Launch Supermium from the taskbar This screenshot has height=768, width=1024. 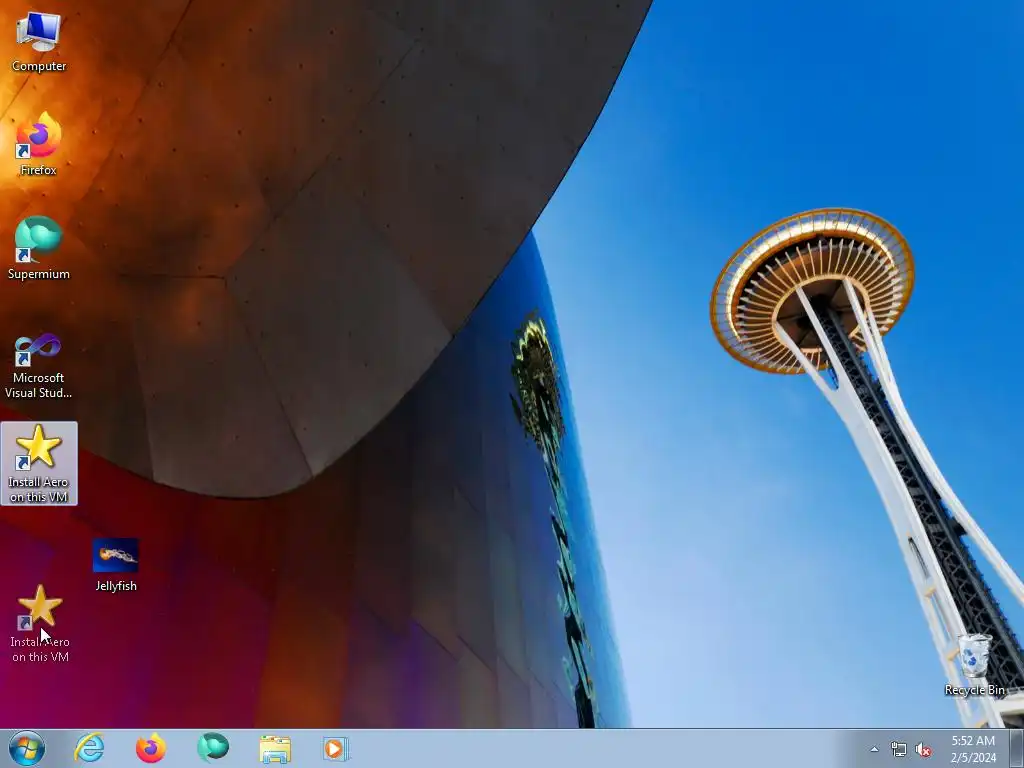click(213, 748)
